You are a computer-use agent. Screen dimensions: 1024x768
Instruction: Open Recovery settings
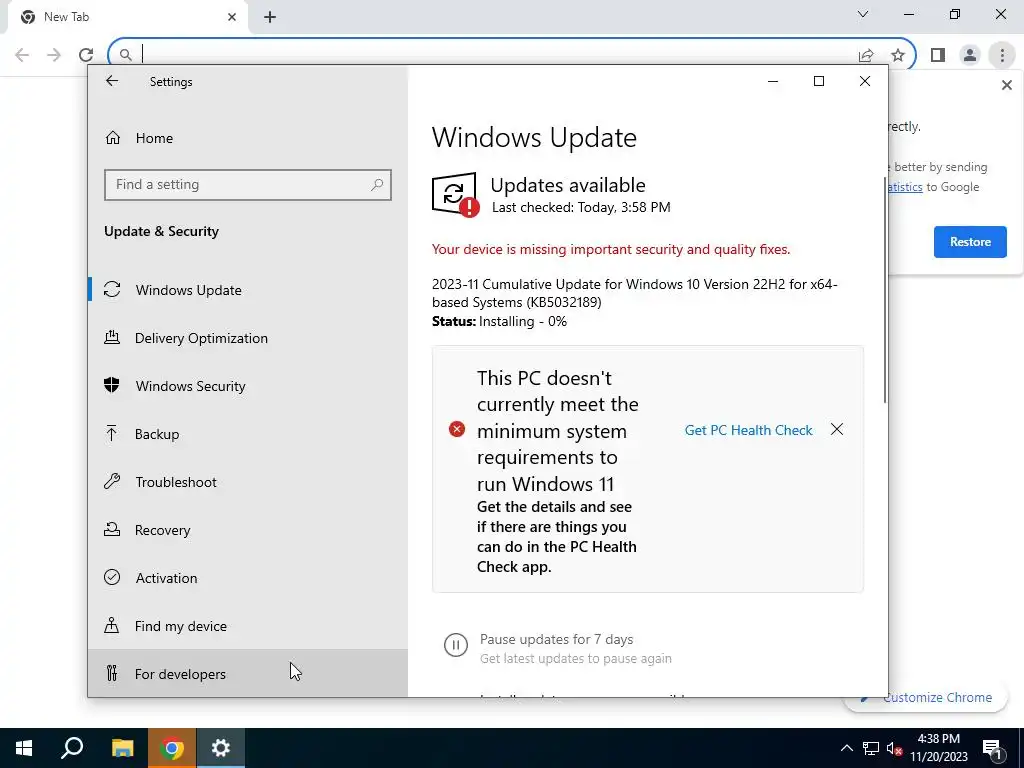point(248,530)
